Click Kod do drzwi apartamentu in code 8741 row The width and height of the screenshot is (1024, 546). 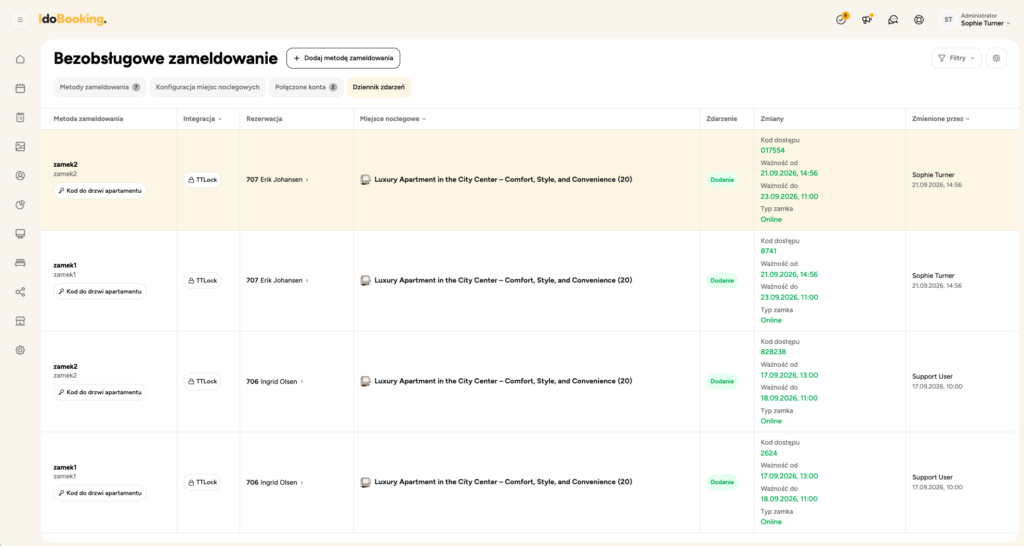[x=100, y=291]
